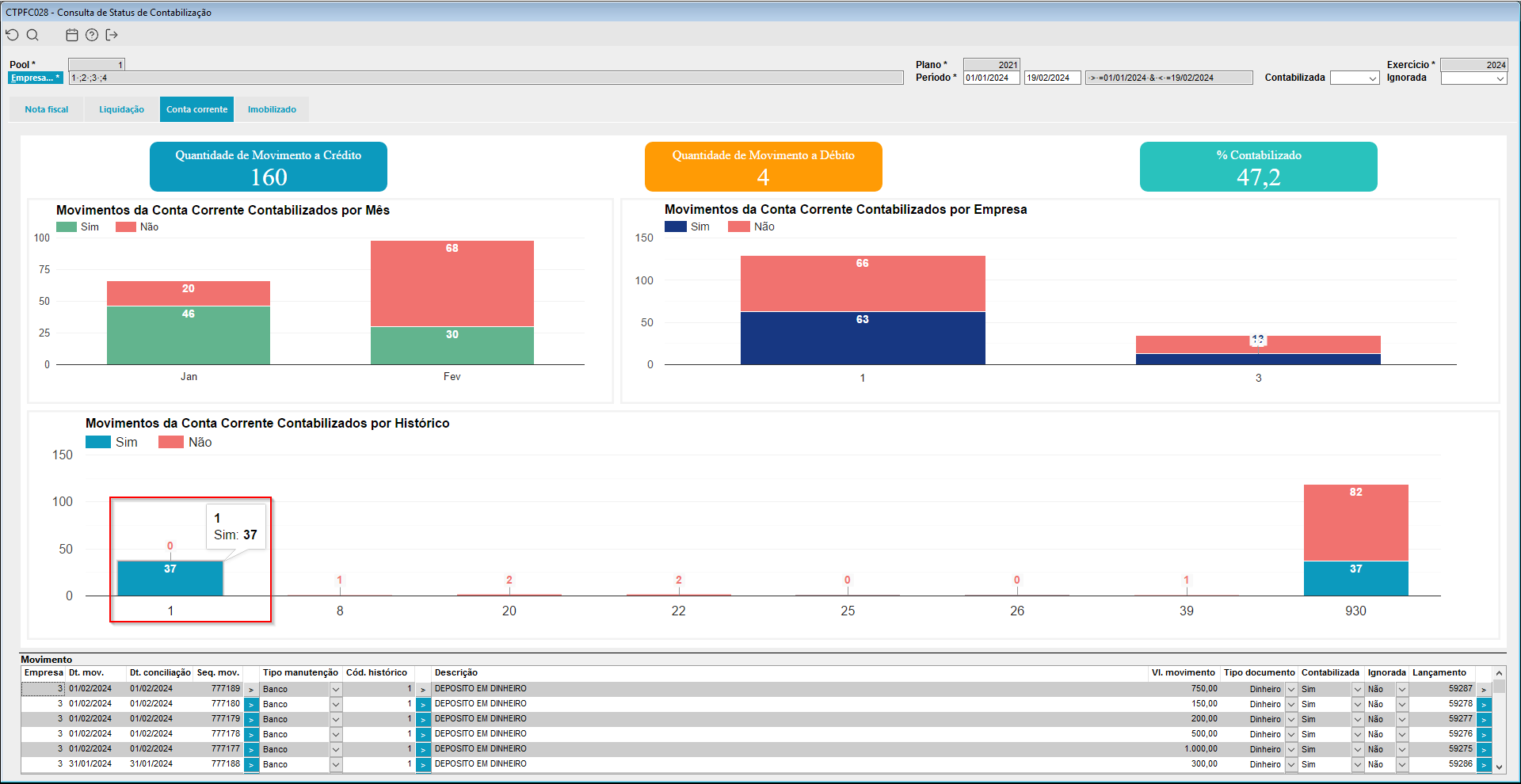This screenshot has width=1521, height=784.
Task: Expand Tipo manutenção dropdown in row 777189
Action: 336,689
